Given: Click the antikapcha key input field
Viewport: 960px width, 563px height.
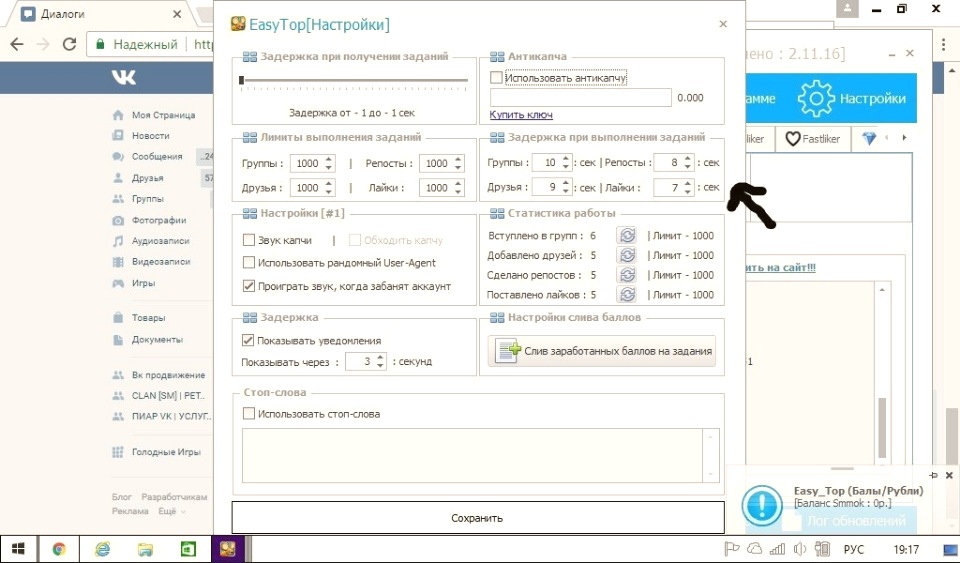Looking at the screenshot, I should [x=581, y=98].
